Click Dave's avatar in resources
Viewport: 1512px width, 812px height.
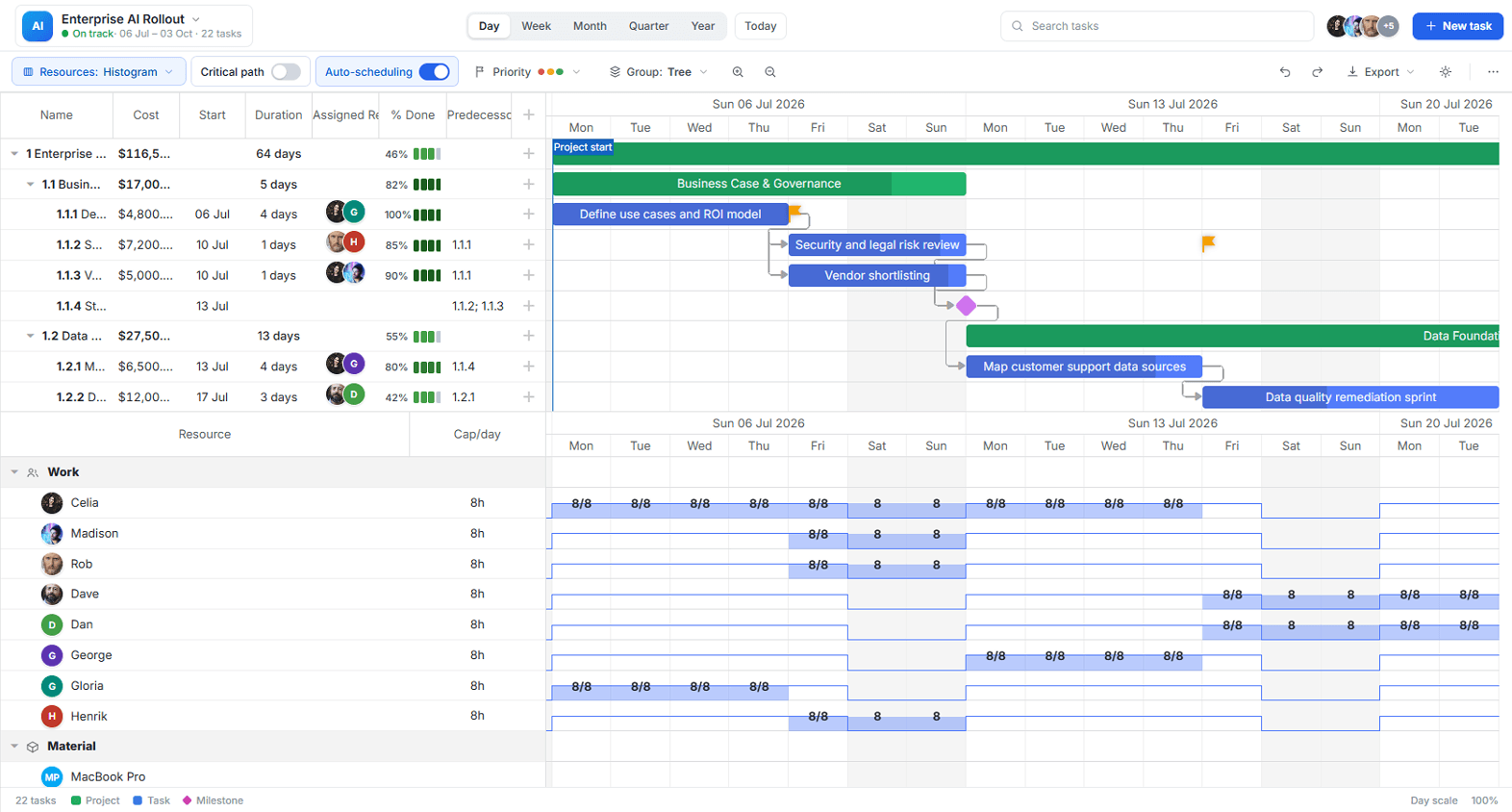click(x=52, y=595)
